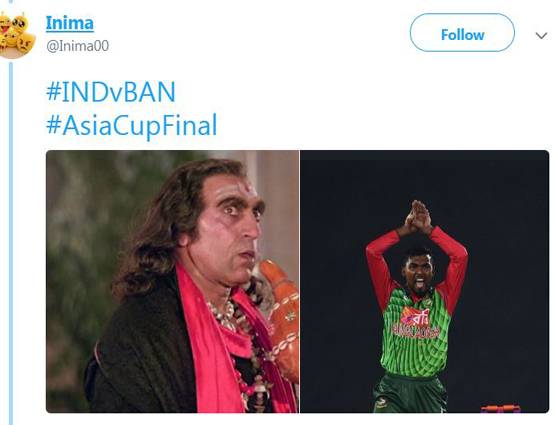Click the cricketer's raised joined hands
The height and width of the screenshot is (425, 555).
(x=419, y=217)
